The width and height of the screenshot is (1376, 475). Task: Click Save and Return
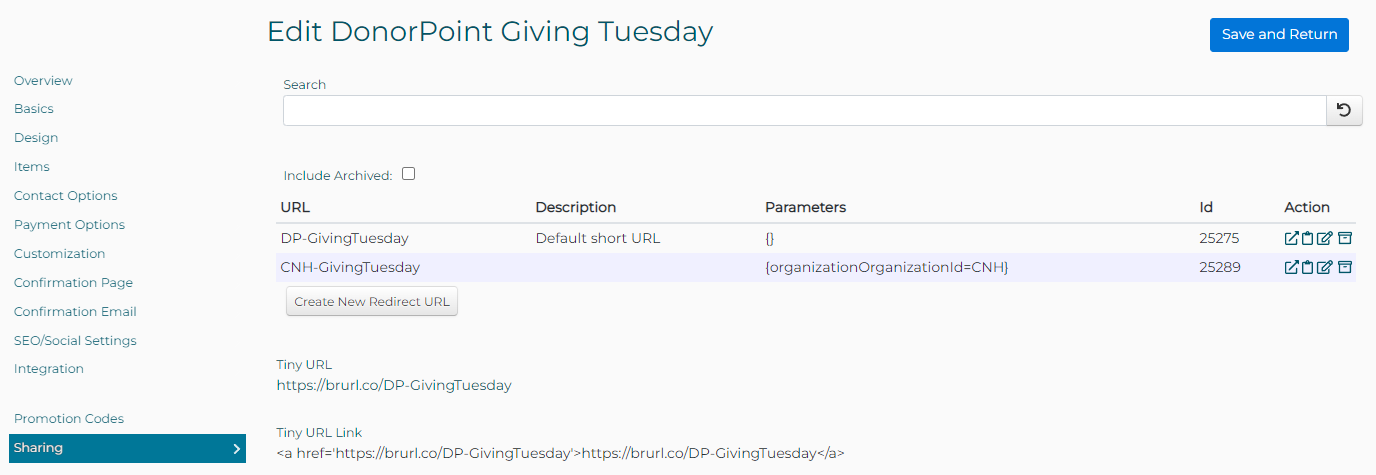point(1279,34)
